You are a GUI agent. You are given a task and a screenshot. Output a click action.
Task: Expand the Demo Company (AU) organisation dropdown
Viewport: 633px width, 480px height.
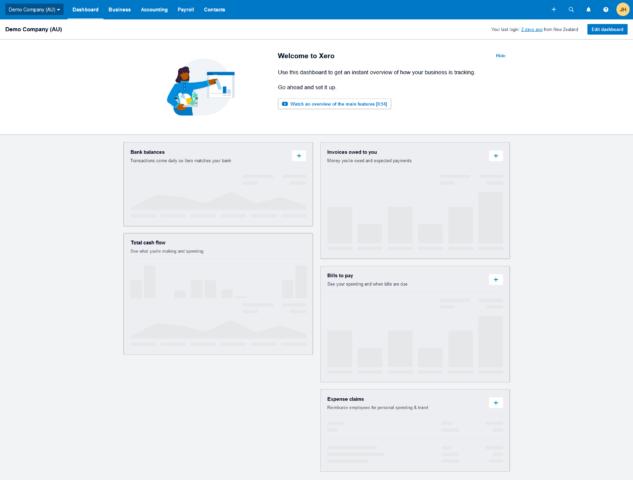[34, 9]
